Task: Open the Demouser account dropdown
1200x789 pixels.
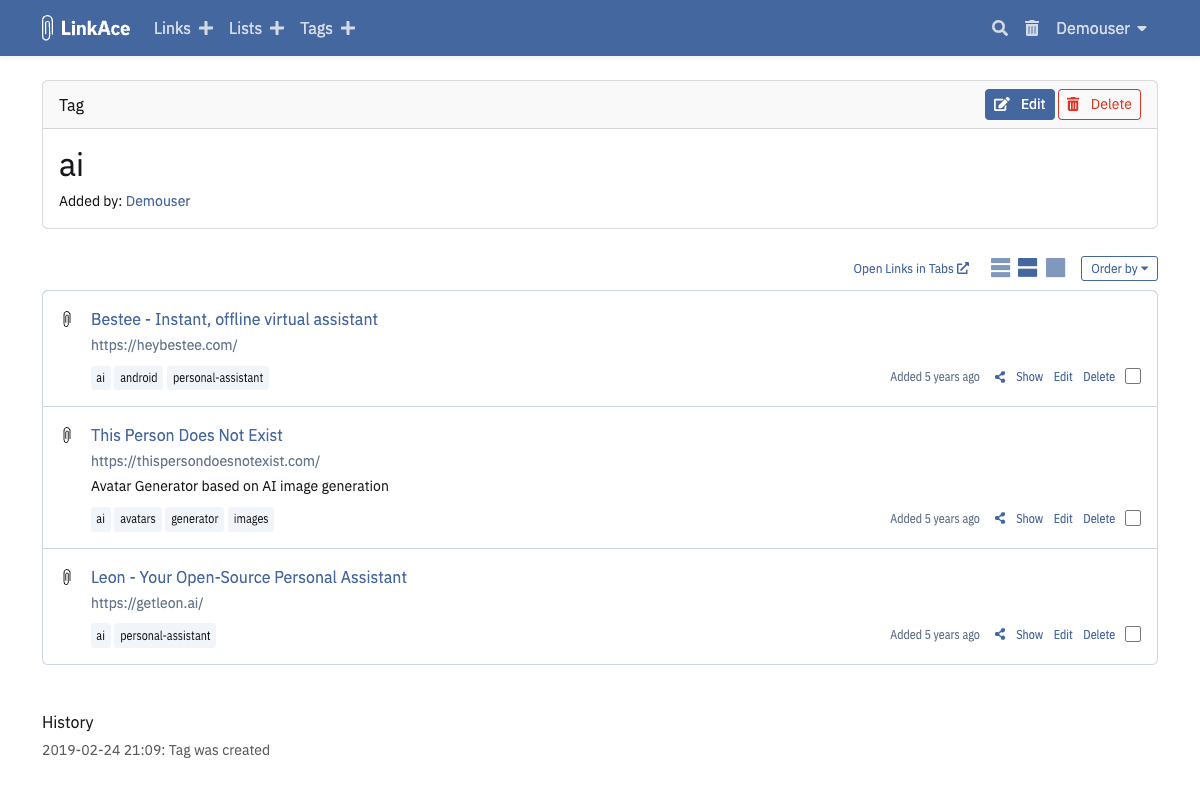Action: pyautogui.click(x=1100, y=29)
